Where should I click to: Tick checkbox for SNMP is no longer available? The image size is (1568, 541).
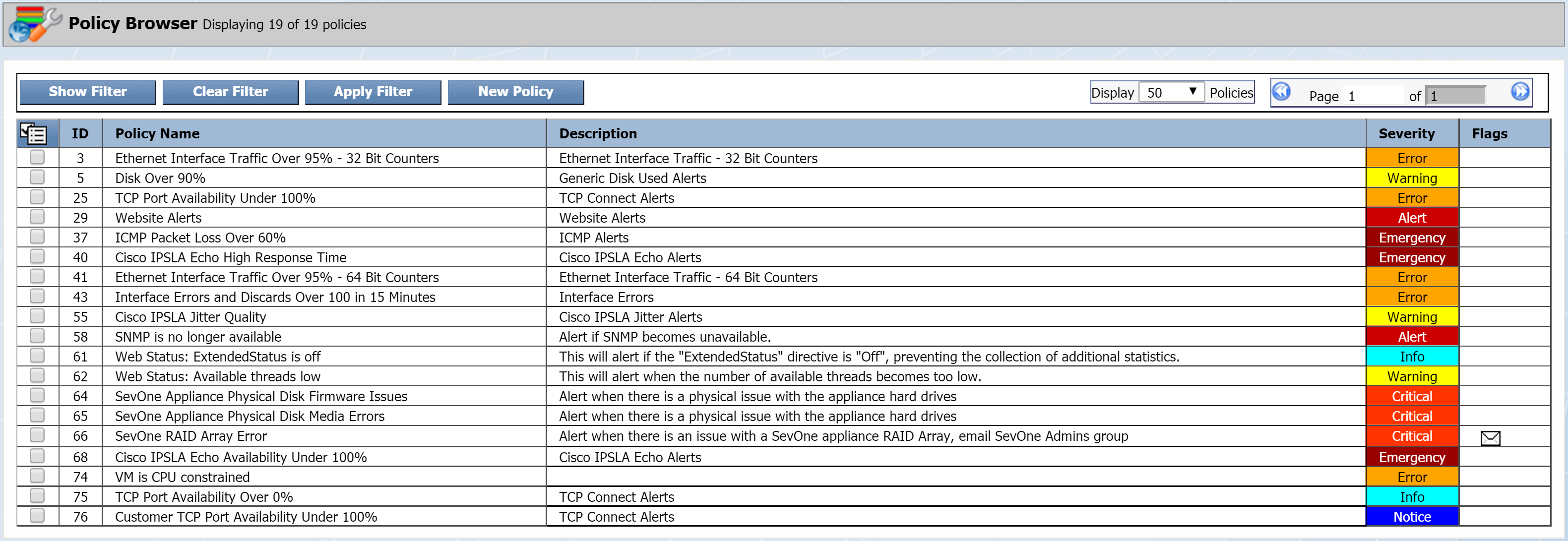point(37,336)
